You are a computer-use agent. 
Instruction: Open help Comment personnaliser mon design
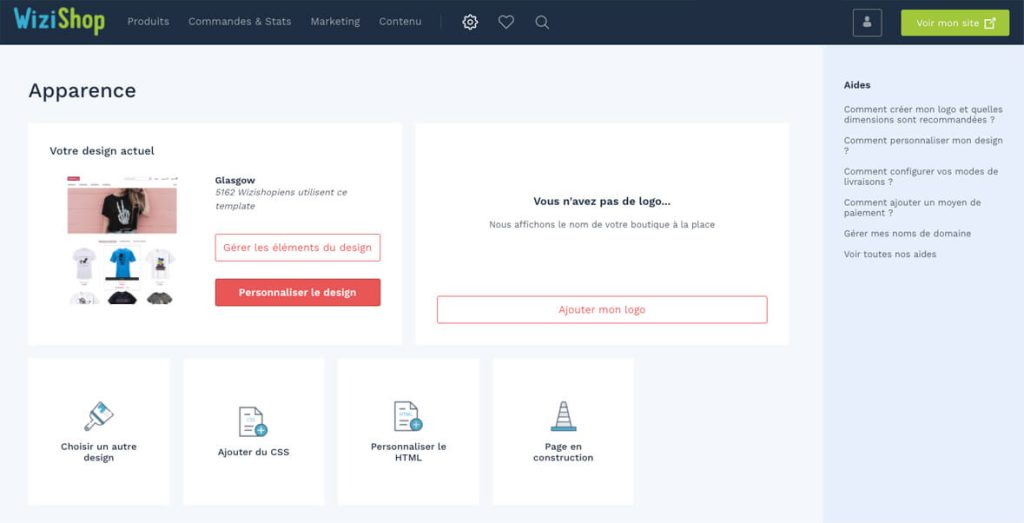click(x=923, y=146)
